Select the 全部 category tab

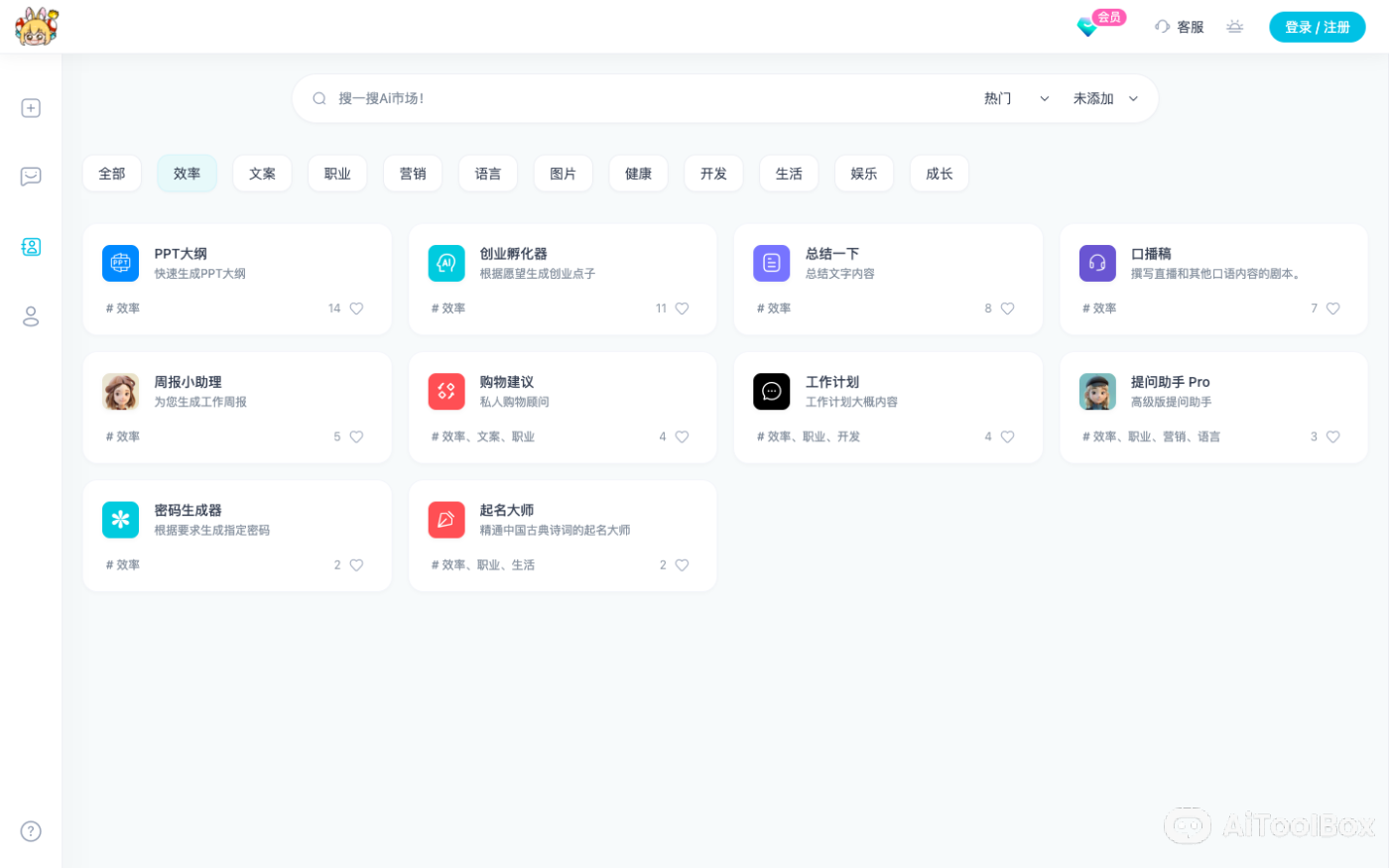pyautogui.click(x=112, y=173)
